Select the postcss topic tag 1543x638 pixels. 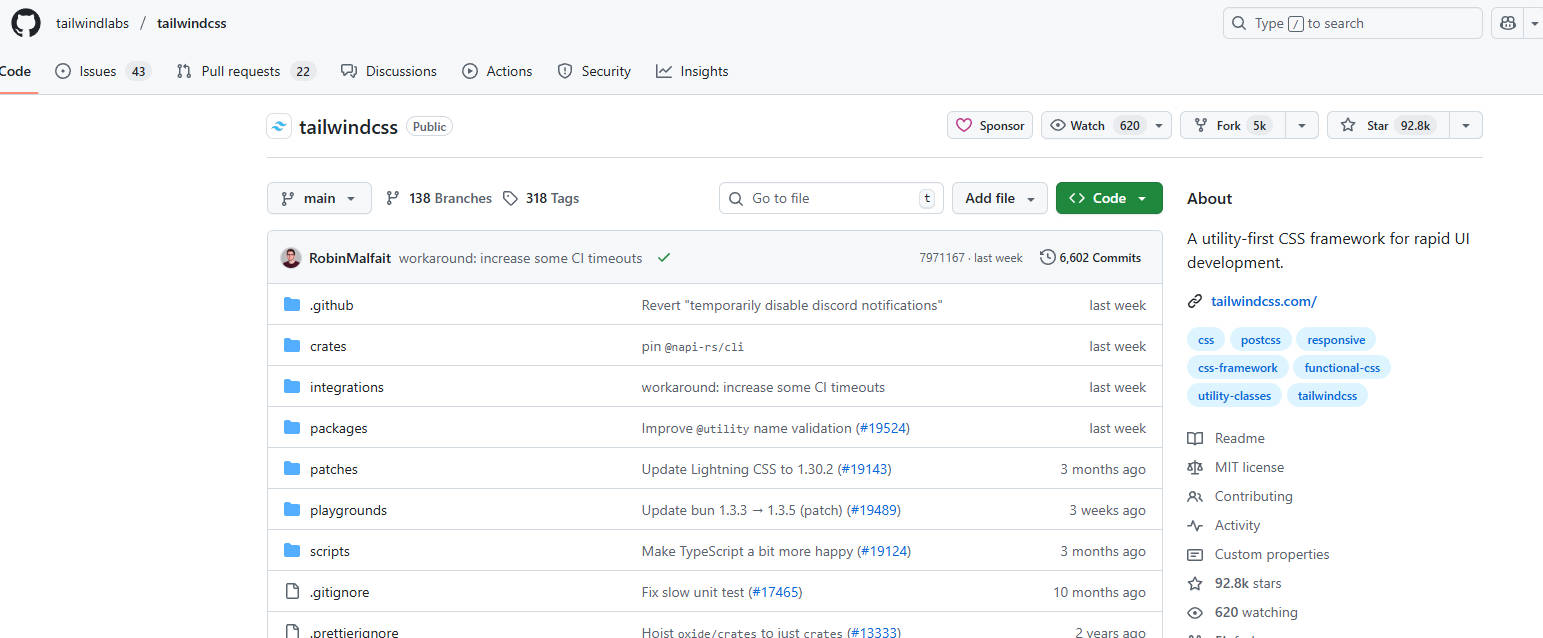tap(1260, 340)
